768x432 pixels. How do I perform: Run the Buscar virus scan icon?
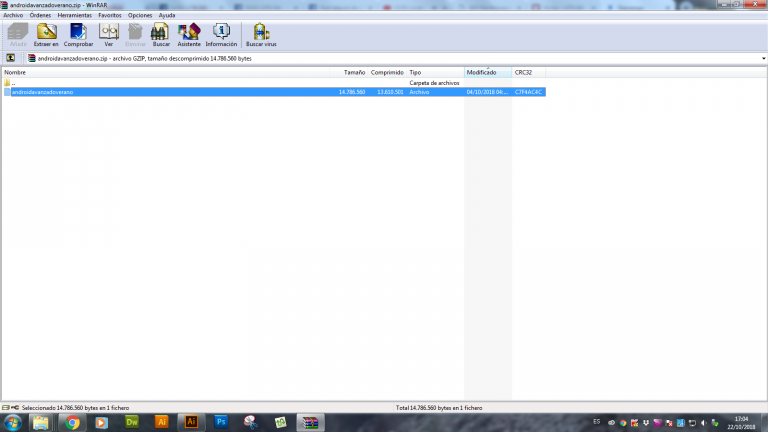[261, 35]
